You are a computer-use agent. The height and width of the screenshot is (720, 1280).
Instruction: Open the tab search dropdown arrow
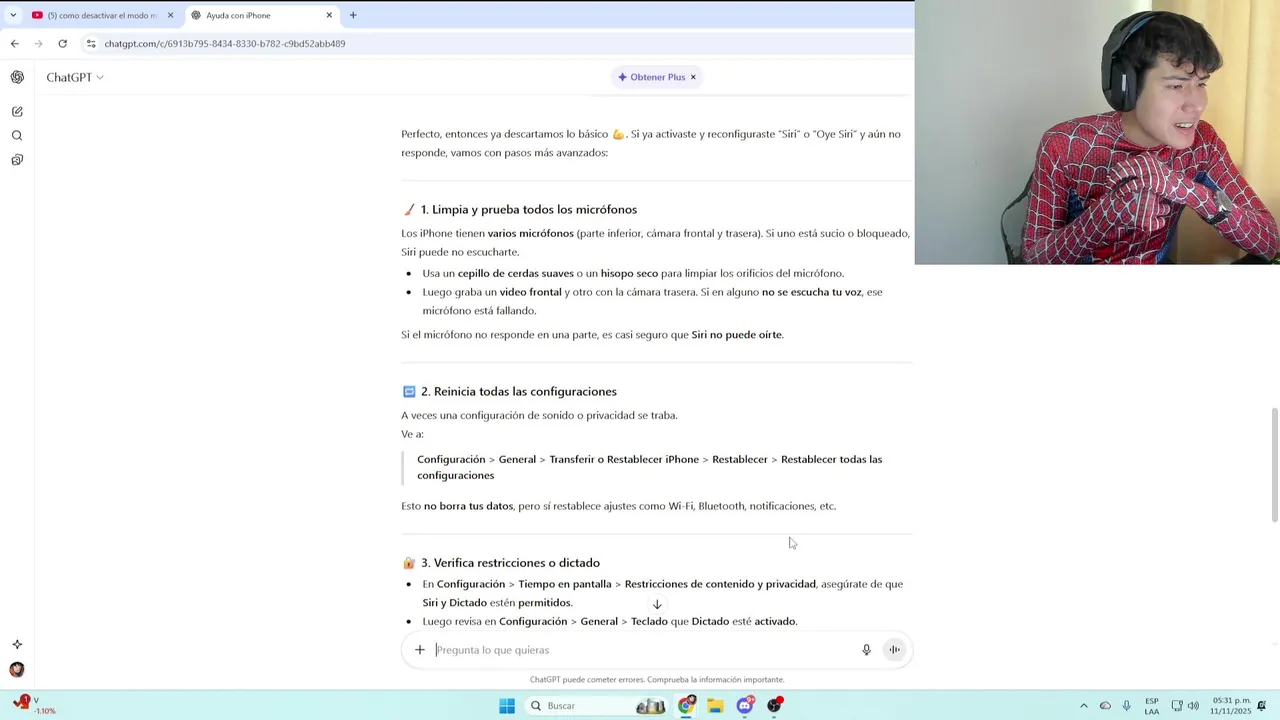(13, 15)
